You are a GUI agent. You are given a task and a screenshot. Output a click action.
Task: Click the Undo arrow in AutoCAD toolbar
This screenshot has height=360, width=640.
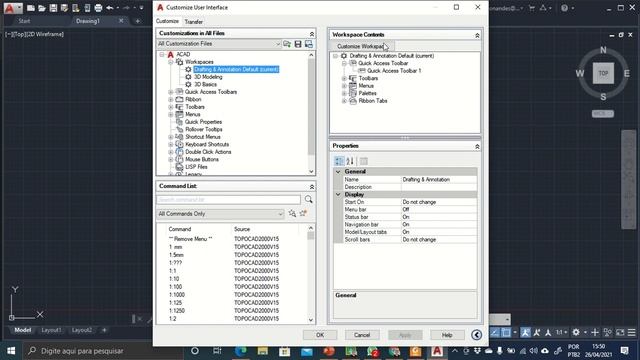pyautogui.click(x=109, y=8)
